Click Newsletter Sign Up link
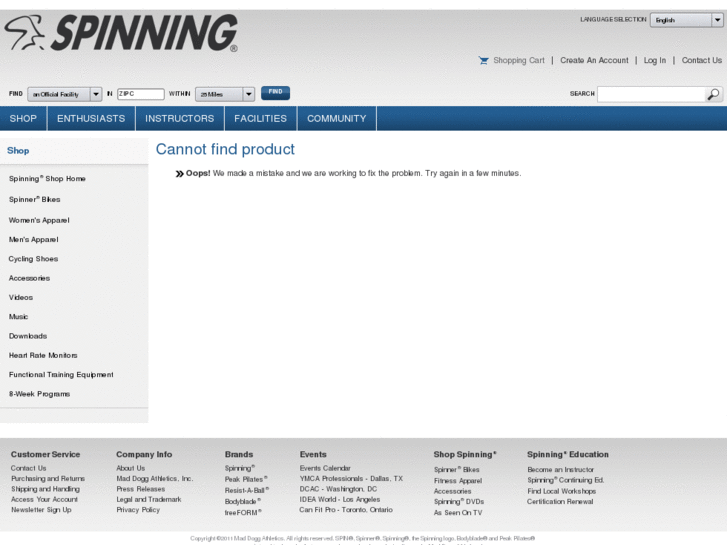The width and height of the screenshot is (727, 545). pos(41,510)
